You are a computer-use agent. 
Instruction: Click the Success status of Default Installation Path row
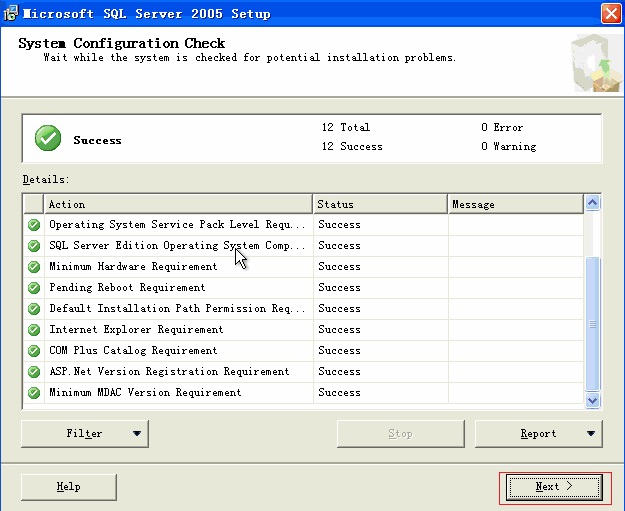(x=339, y=309)
